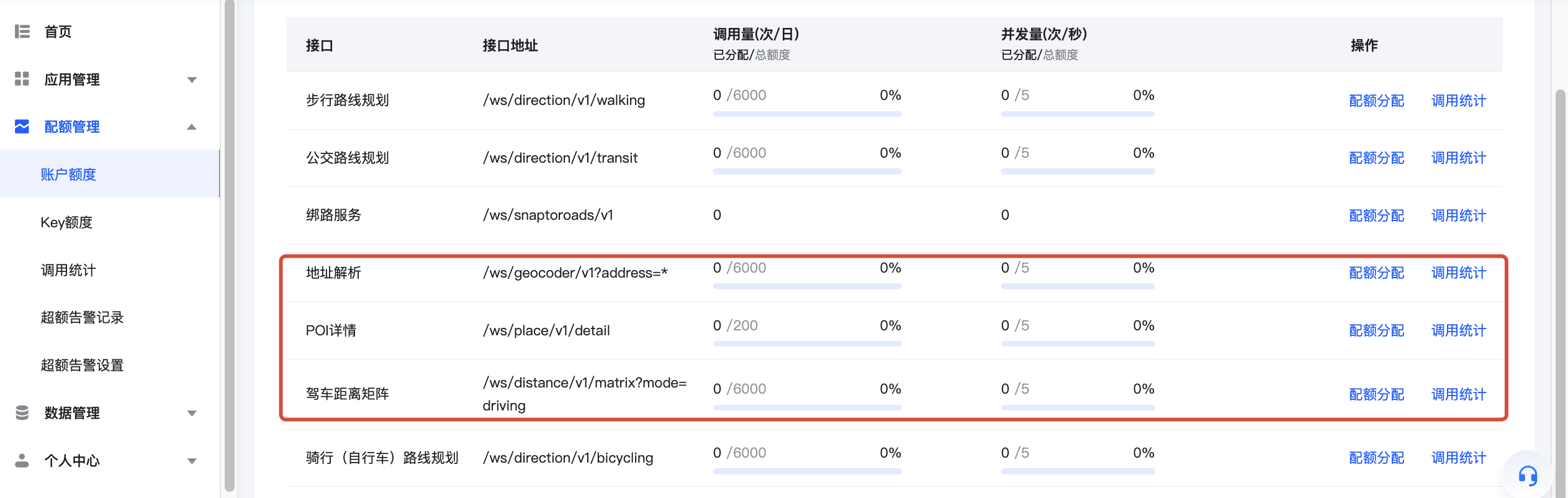Open 调用统计 for 地址解析 row

pyautogui.click(x=1458, y=273)
